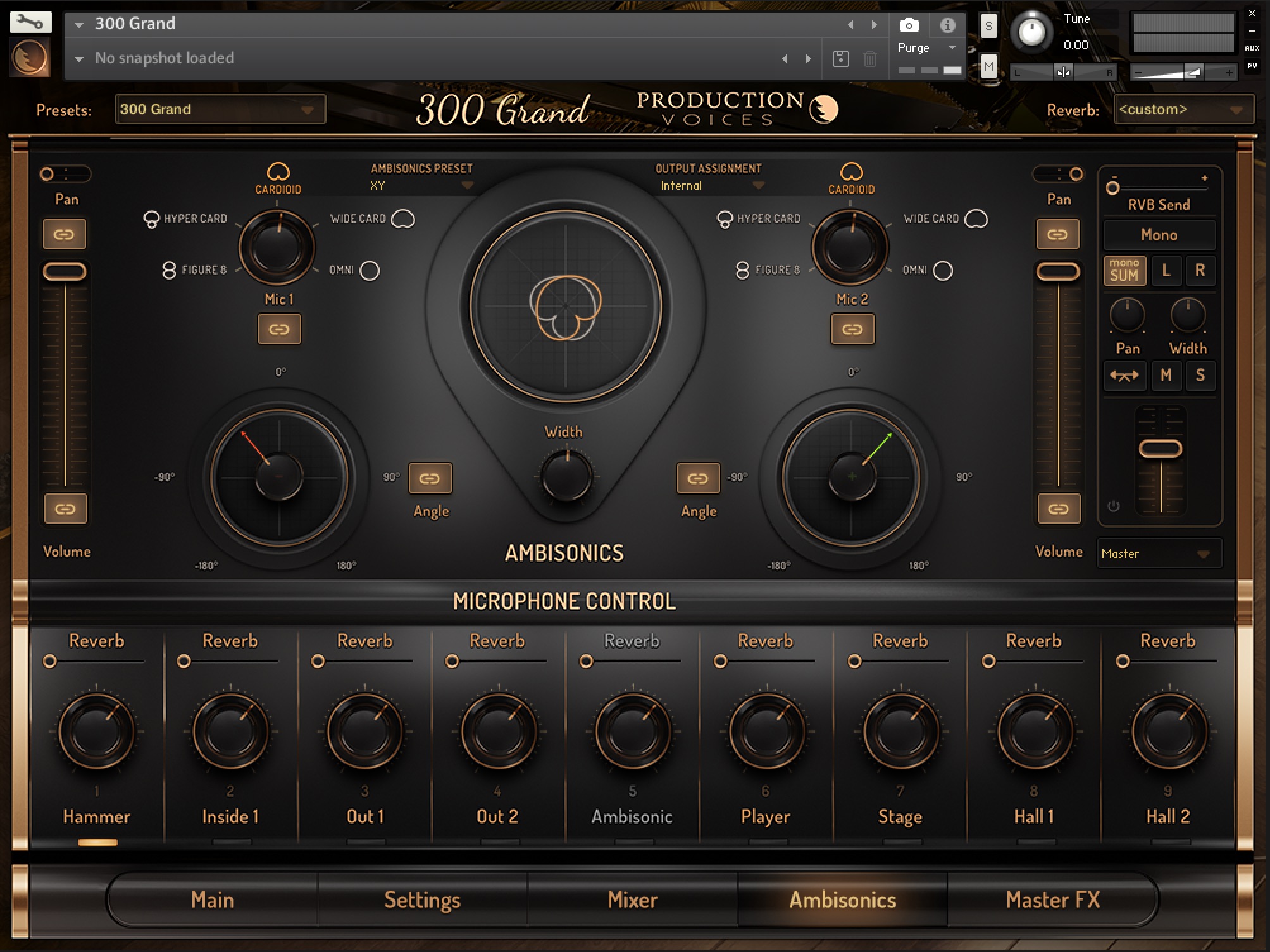Click the Stage mic level knob
The height and width of the screenshot is (952, 1270).
point(900,731)
